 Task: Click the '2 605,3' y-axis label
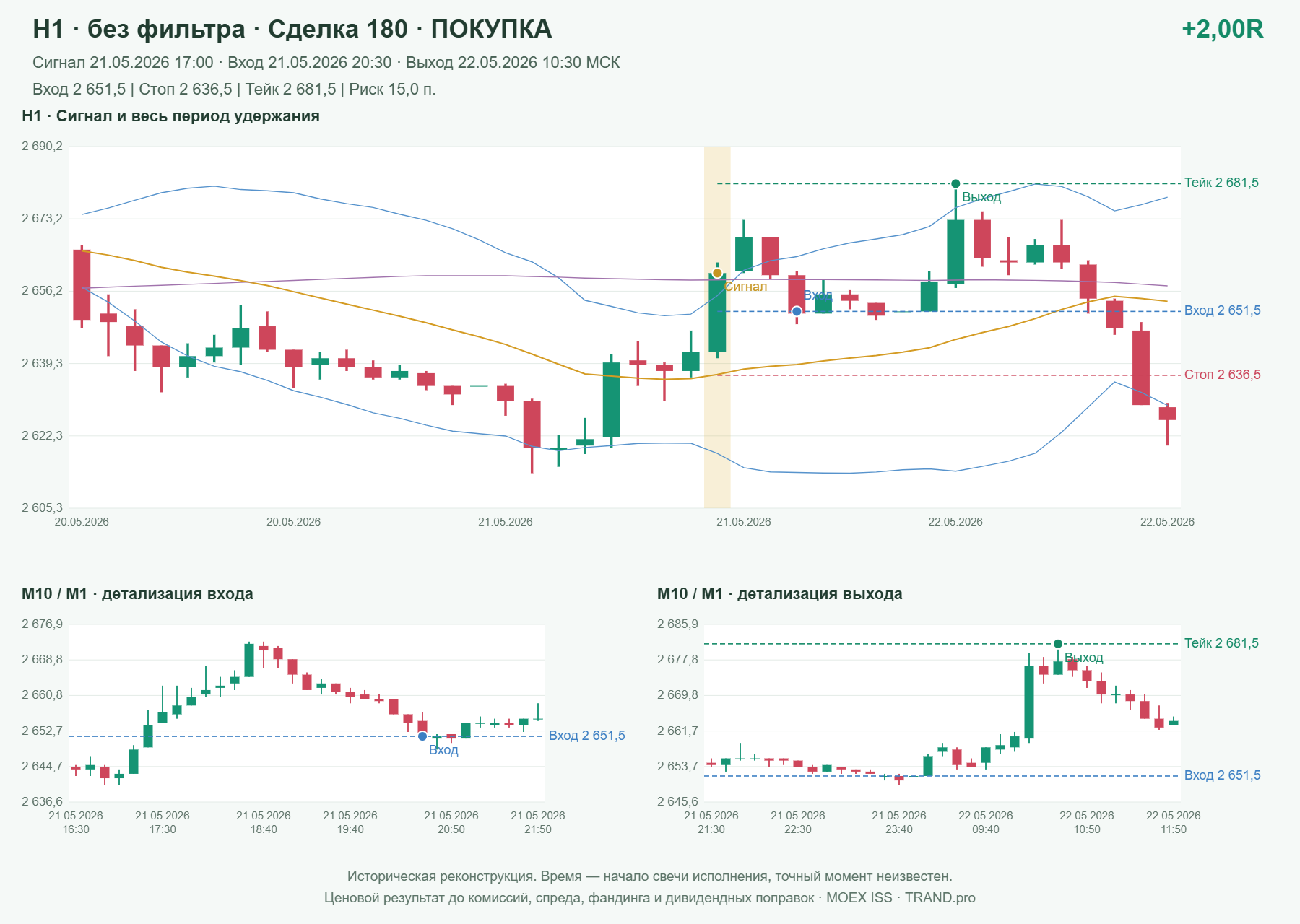42,508
